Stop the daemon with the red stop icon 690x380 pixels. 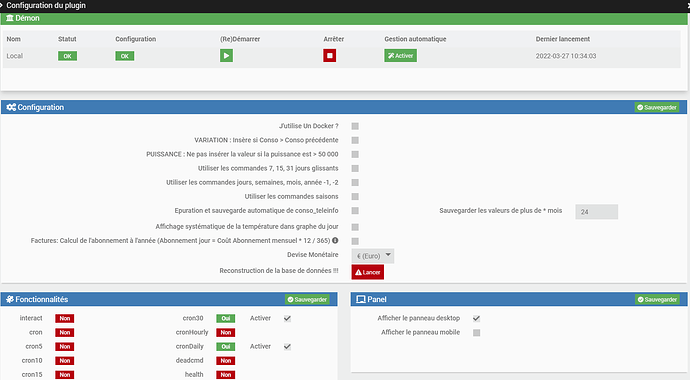click(x=330, y=56)
